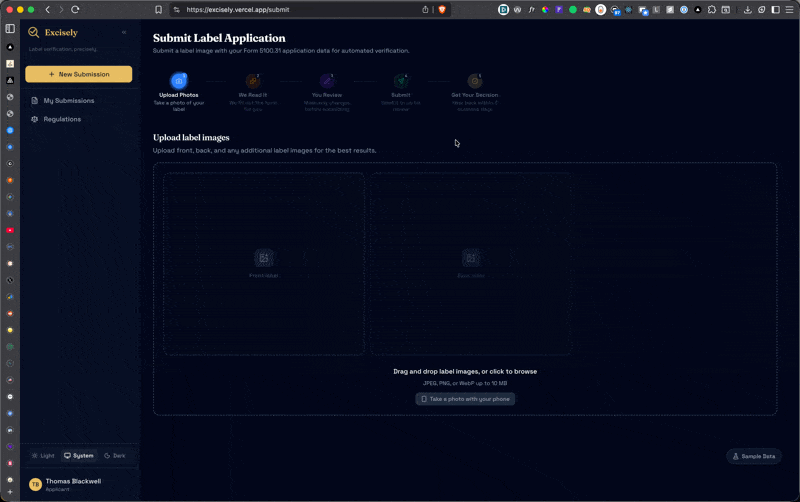Image resolution: width=800 pixels, height=502 pixels.
Task: Select the You Review pencil step icon
Action: pos(327,81)
